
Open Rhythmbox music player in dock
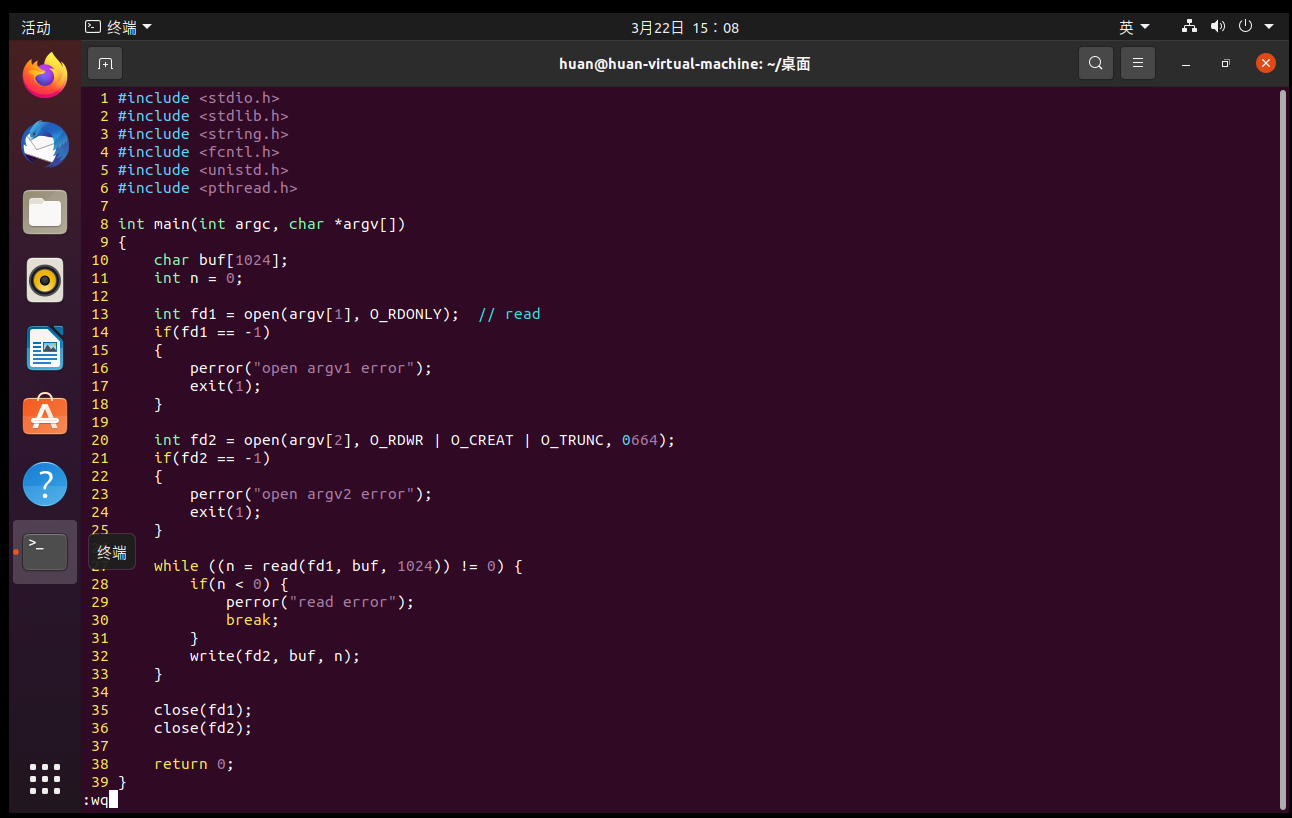[45, 280]
